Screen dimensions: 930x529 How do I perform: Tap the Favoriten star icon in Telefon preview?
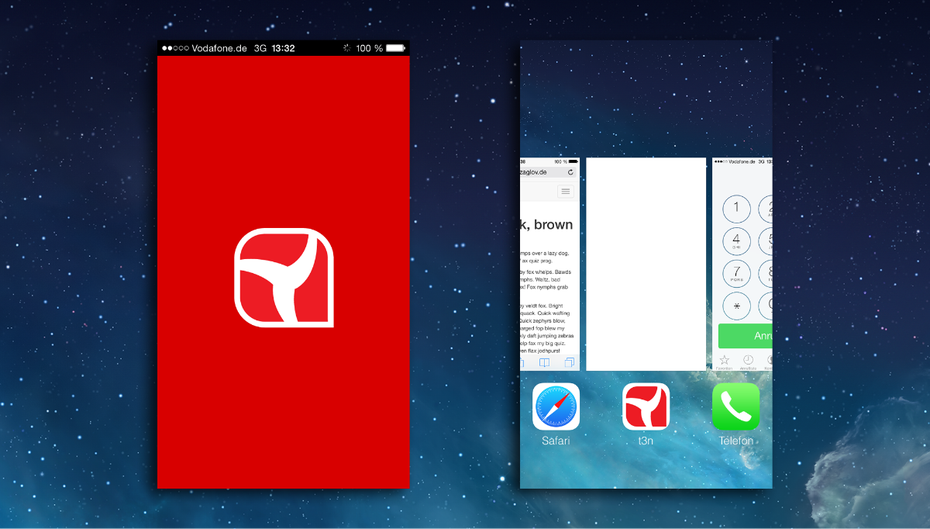pyautogui.click(x=724, y=360)
